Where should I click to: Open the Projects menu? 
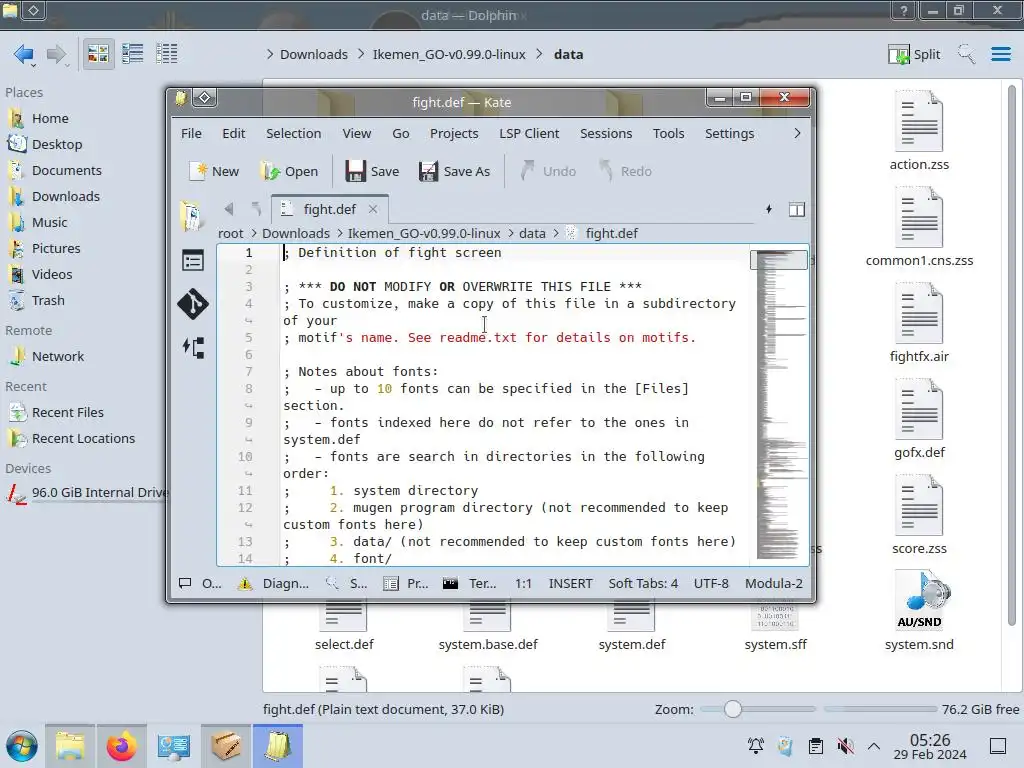click(454, 133)
